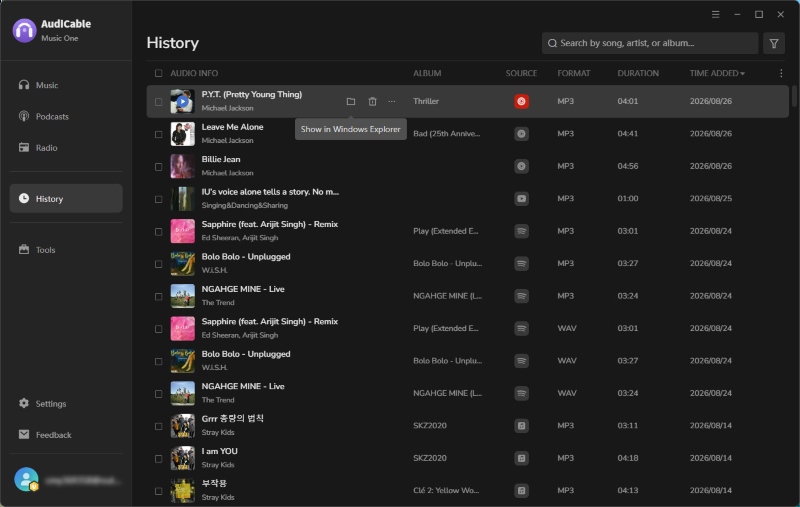Screen dimensions: 800x507
Task: Click the ALBUM column header
Action: (427, 73)
